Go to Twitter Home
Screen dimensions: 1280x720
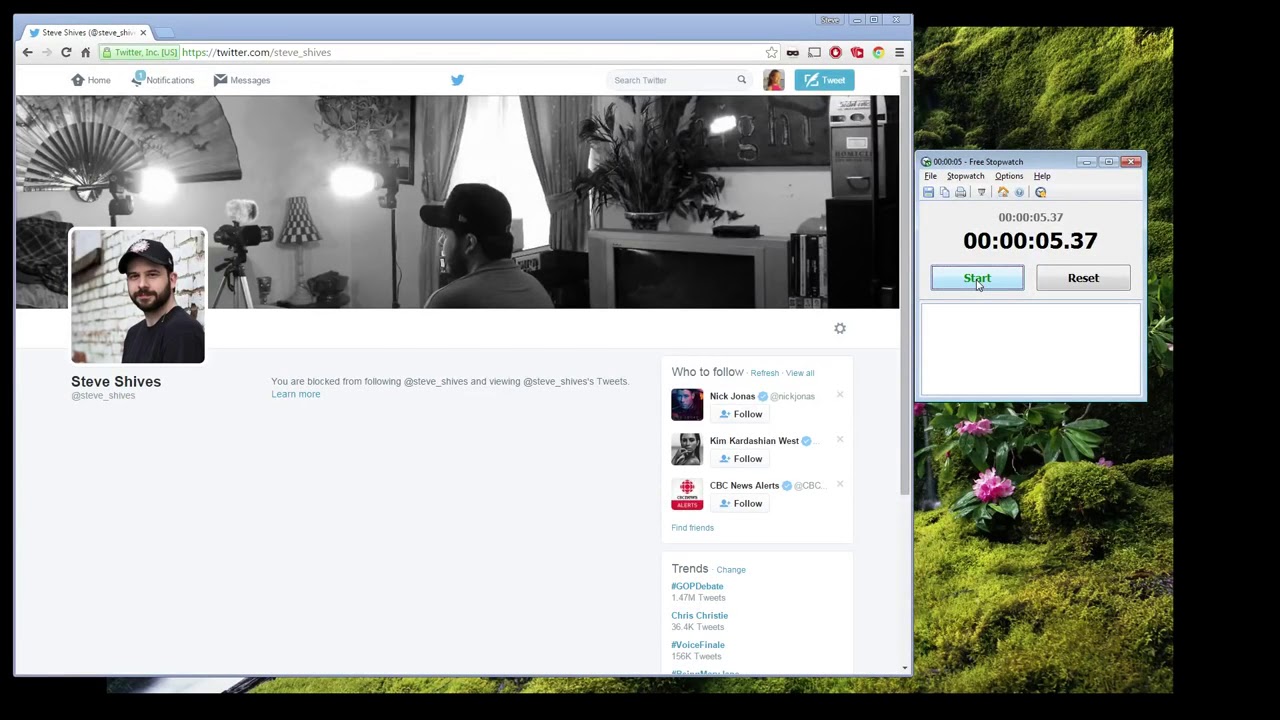[91, 80]
